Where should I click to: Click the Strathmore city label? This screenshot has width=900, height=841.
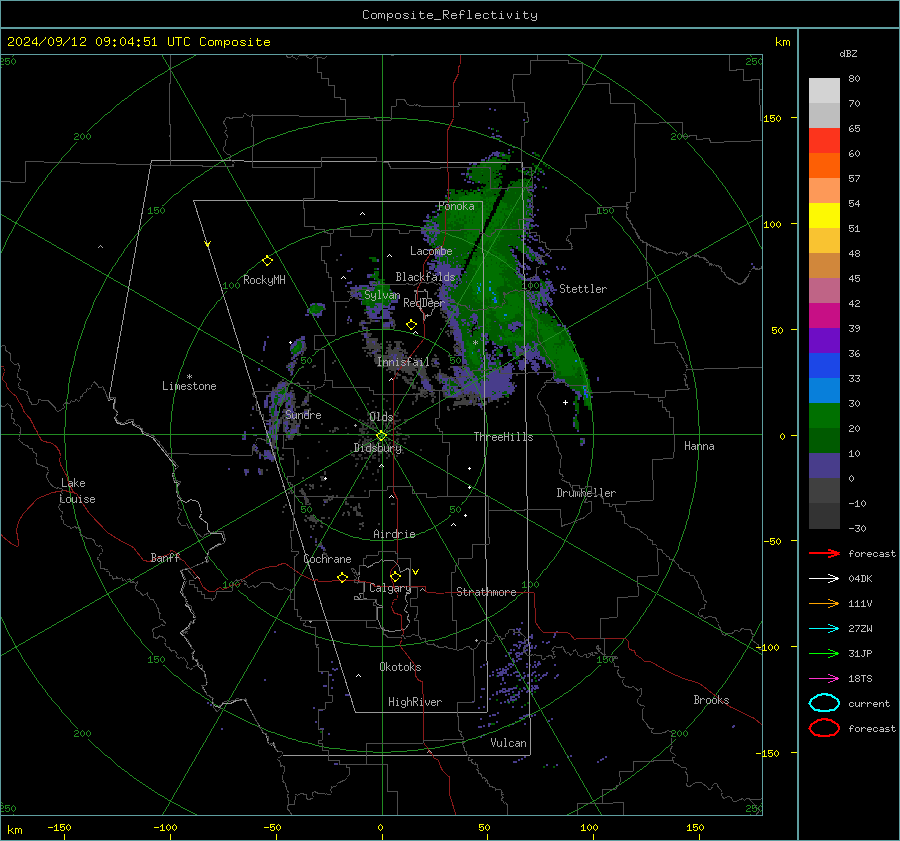point(486,592)
